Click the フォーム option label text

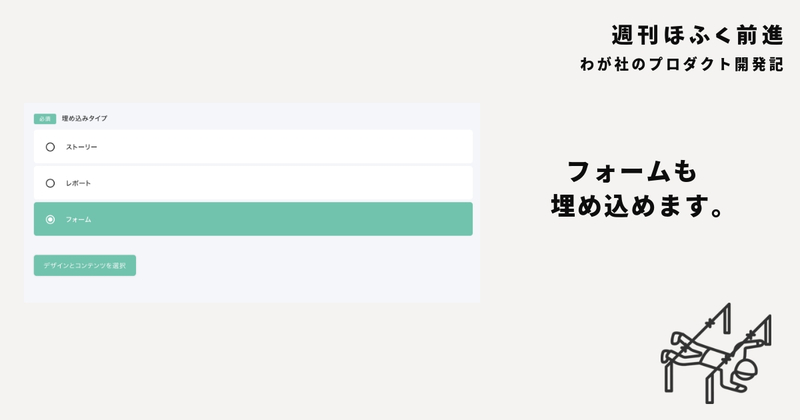pos(78,219)
